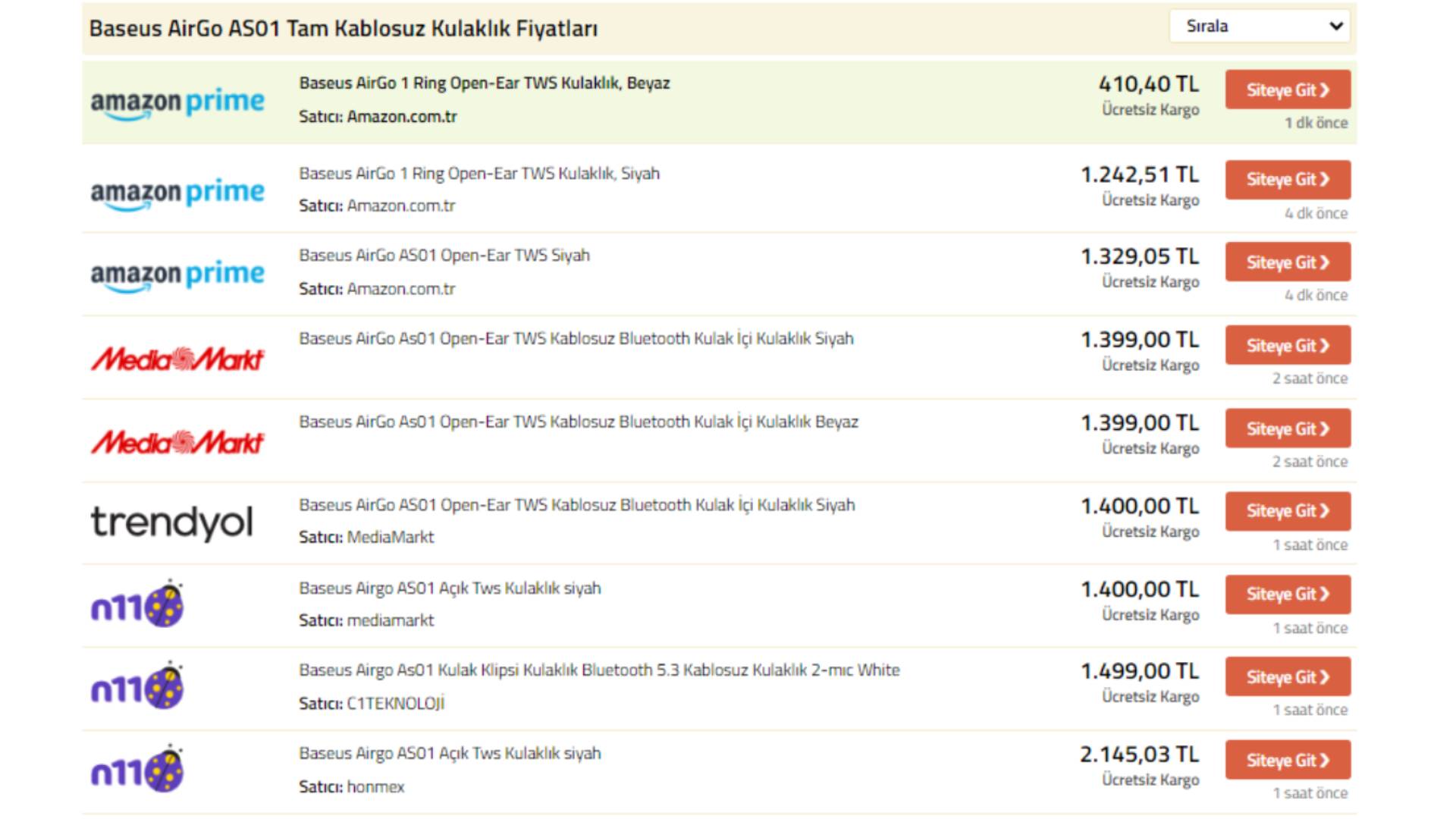The image size is (1456, 819).
Task: Click Ücretsiz Kargo under 2.145,03 TL
Action: click(x=1150, y=780)
